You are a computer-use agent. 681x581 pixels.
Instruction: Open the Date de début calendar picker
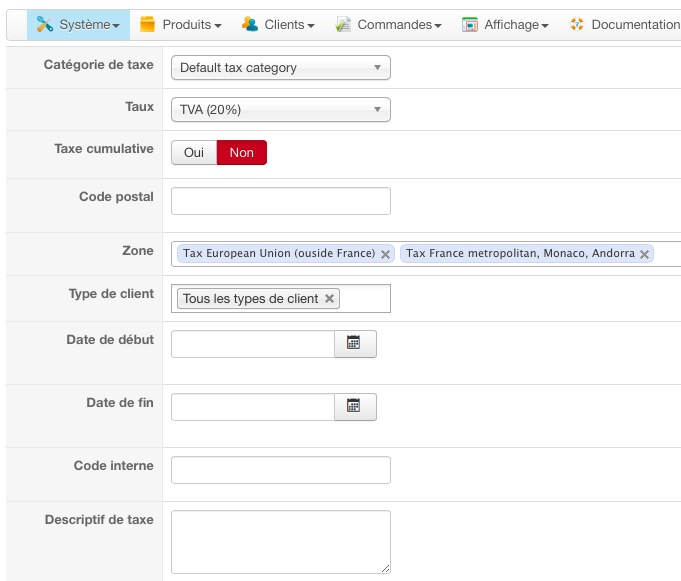[x=354, y=343]
